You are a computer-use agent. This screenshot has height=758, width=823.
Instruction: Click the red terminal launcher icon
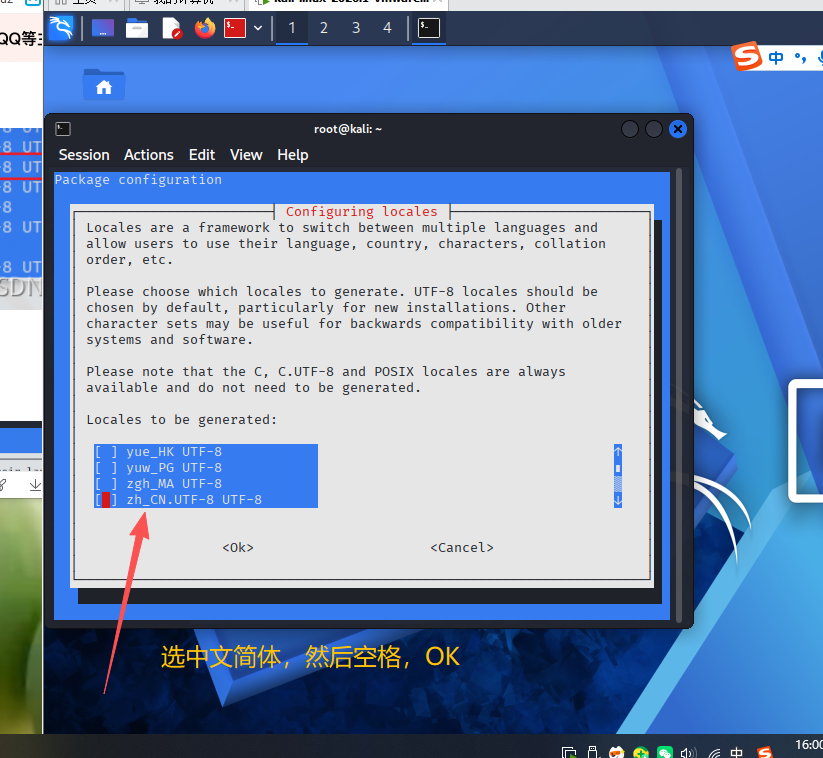coord(235,28)
